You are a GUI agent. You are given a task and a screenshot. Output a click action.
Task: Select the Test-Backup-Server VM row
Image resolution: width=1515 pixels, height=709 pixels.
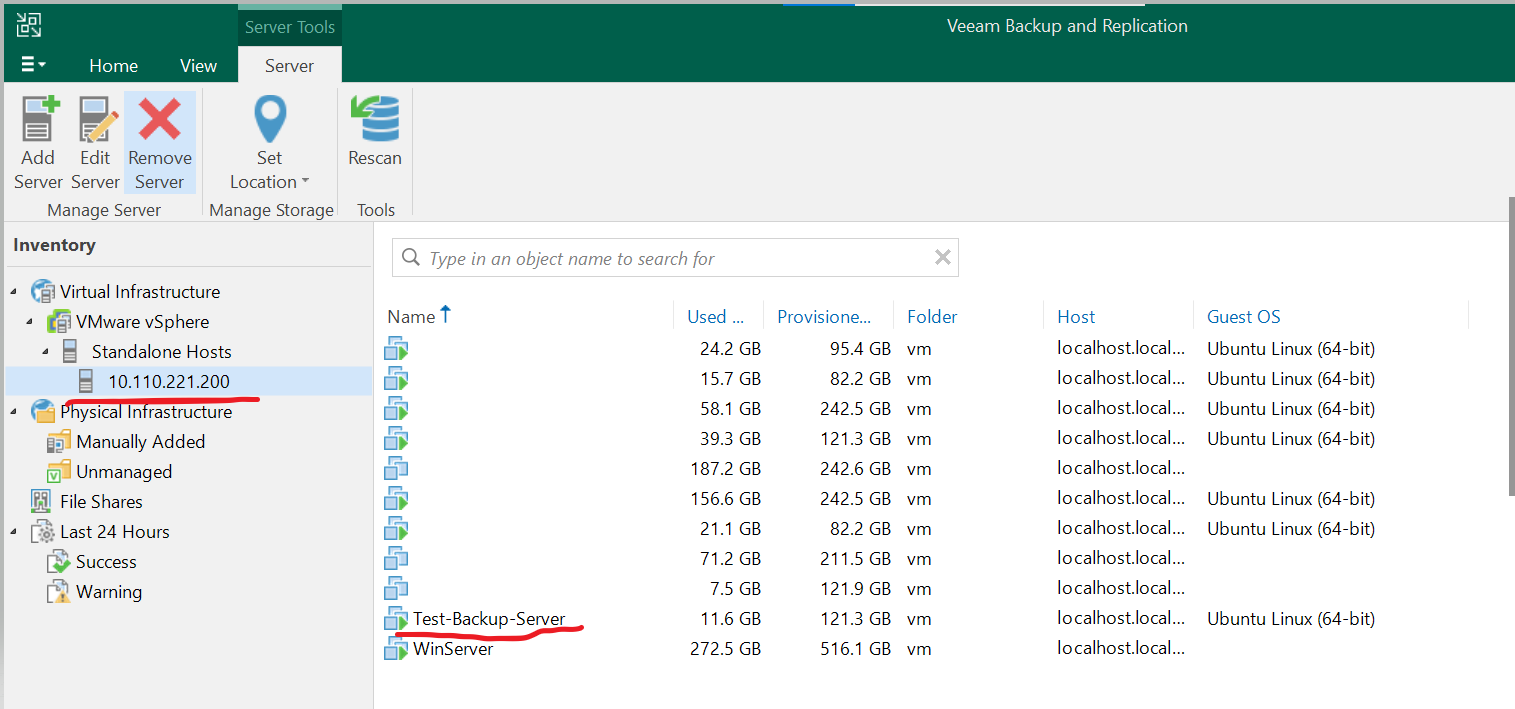489,619
